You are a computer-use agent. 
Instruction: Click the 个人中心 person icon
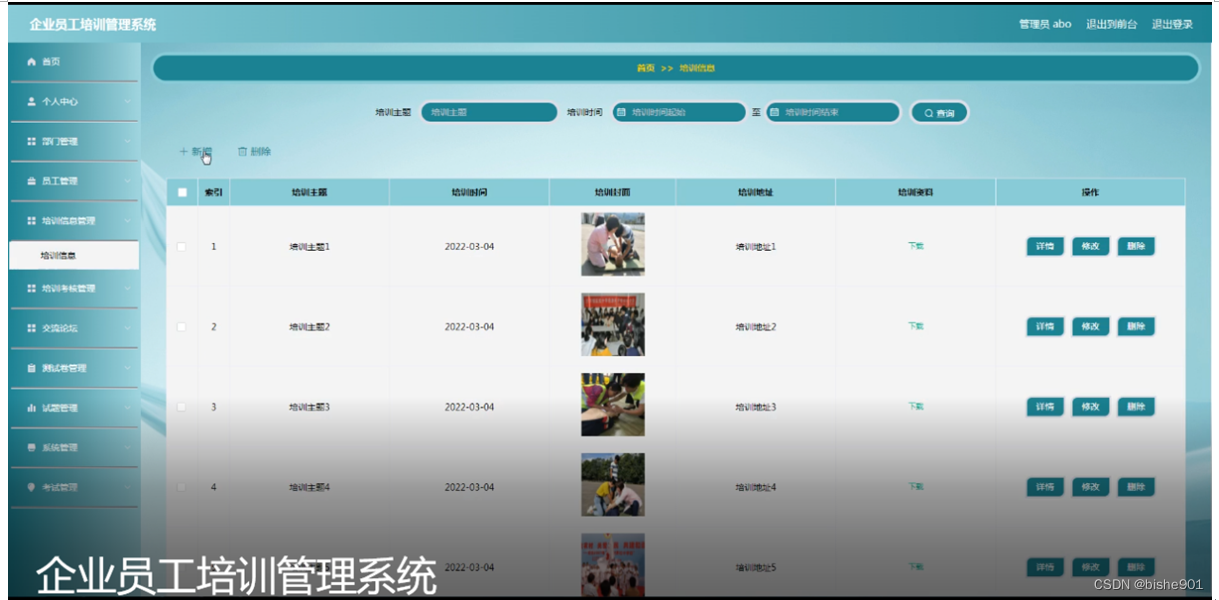[31, 102]
